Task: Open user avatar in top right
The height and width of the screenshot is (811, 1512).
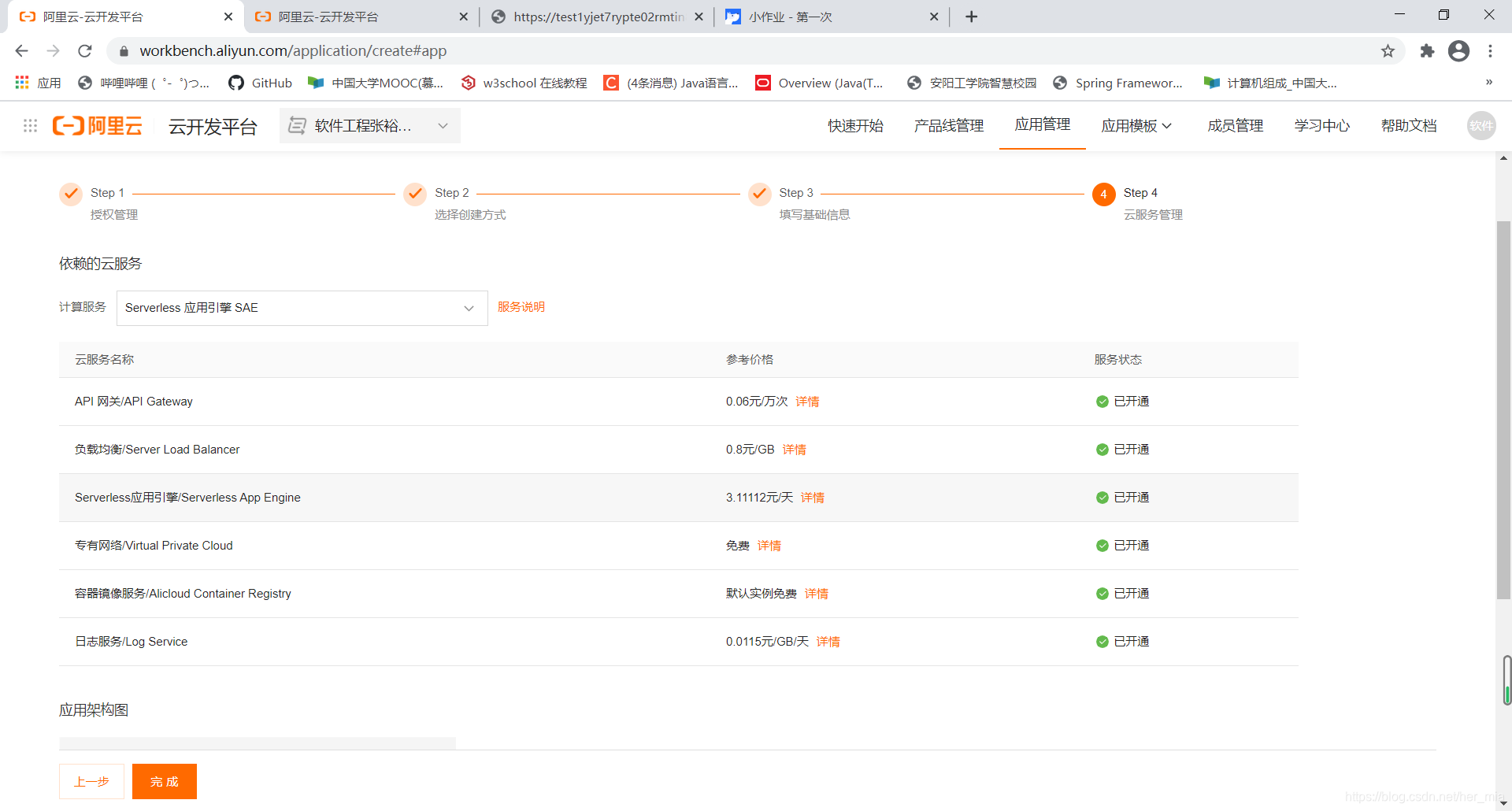Action: pyautogui.click(x=1481, y=126)
